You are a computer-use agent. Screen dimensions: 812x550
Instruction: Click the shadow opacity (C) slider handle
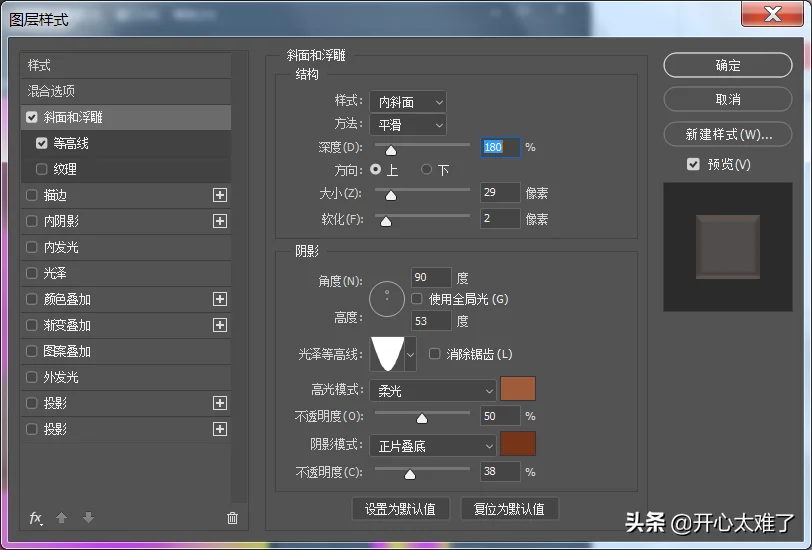point(410,474)
